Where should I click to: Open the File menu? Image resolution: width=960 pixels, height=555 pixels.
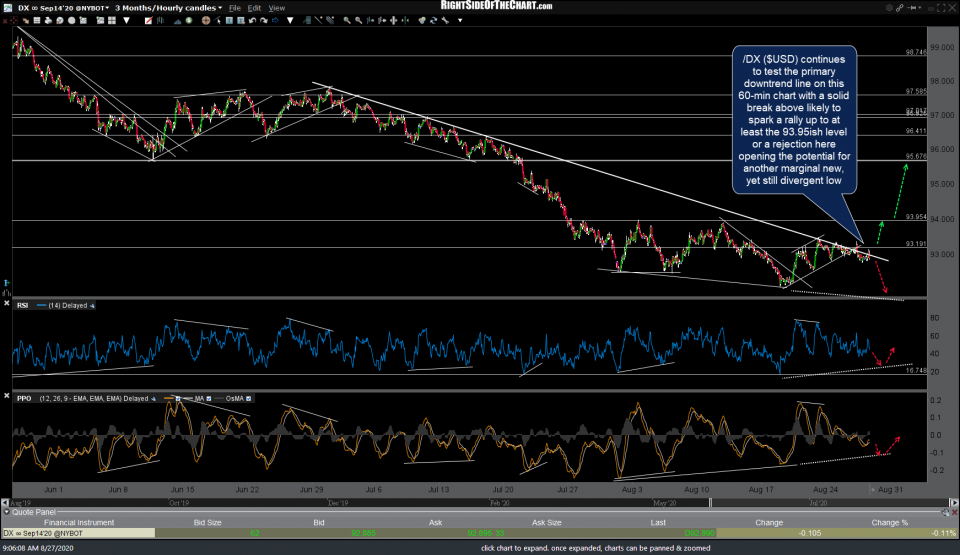coord(236,7)
